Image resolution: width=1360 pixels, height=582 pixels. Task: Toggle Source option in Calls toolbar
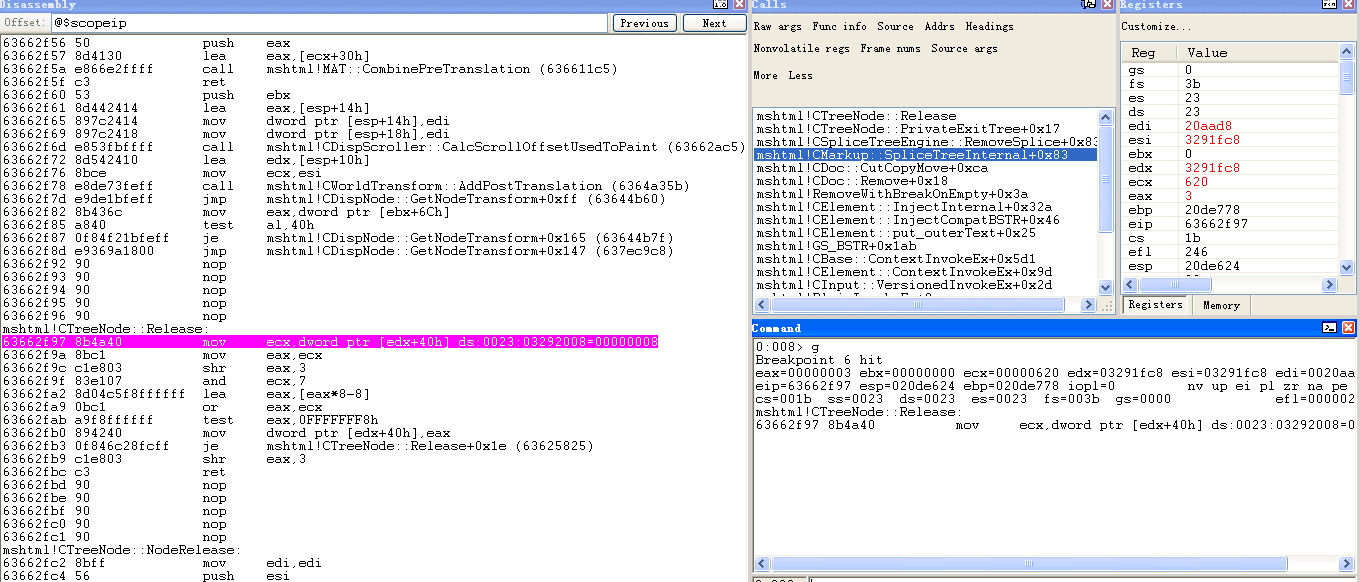[x=895, y=27]
